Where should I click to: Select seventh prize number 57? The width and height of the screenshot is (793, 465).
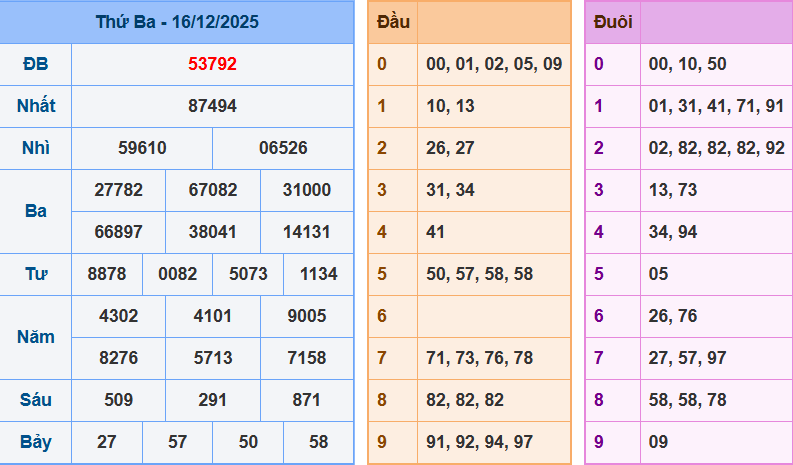(177, 442)
